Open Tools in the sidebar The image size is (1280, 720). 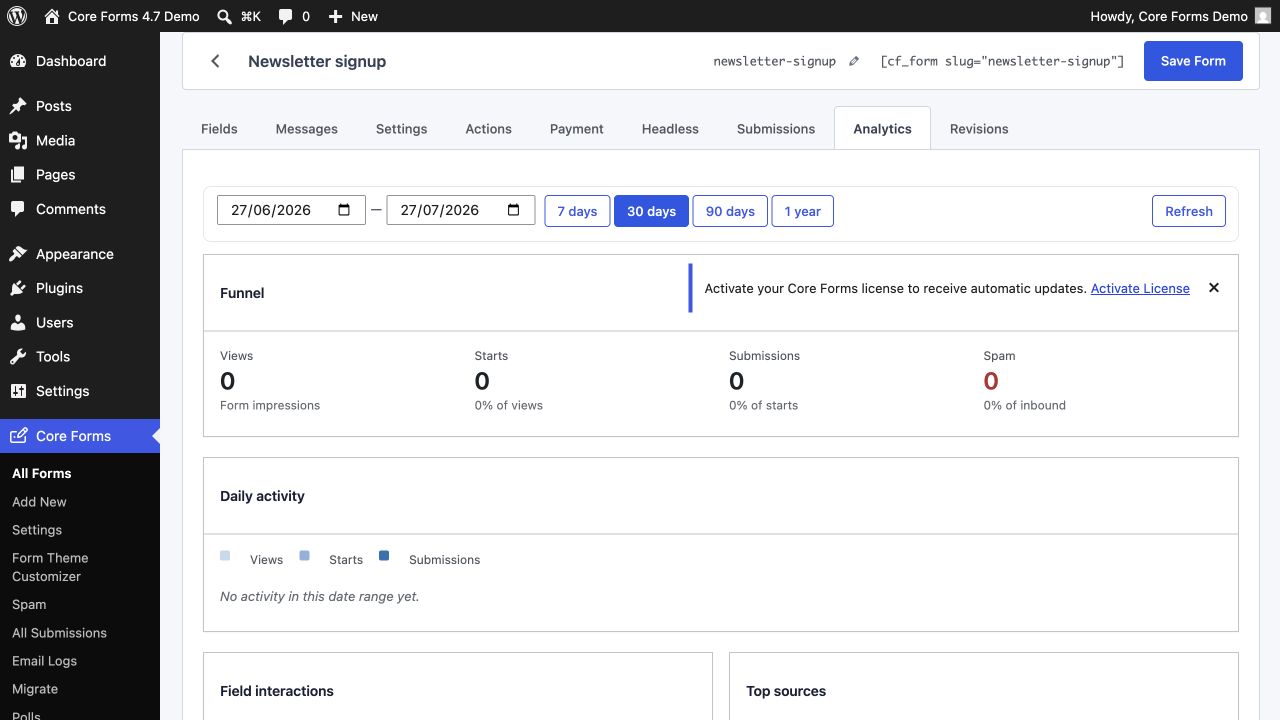click(80, 356)
